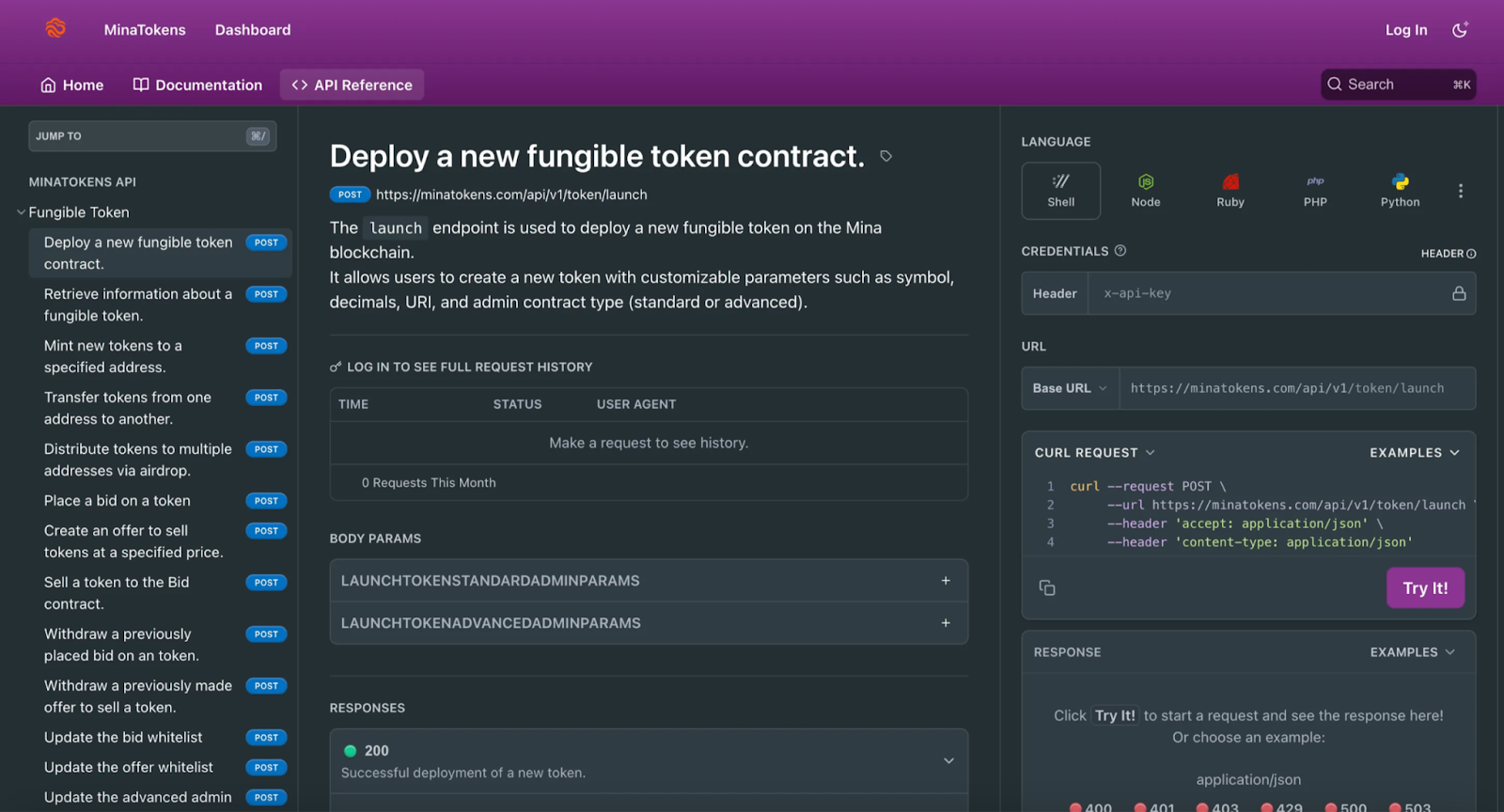Switch to API Reference tab
The height and width of the screenshot is (812, 1504).
click(x=352, y=85)
